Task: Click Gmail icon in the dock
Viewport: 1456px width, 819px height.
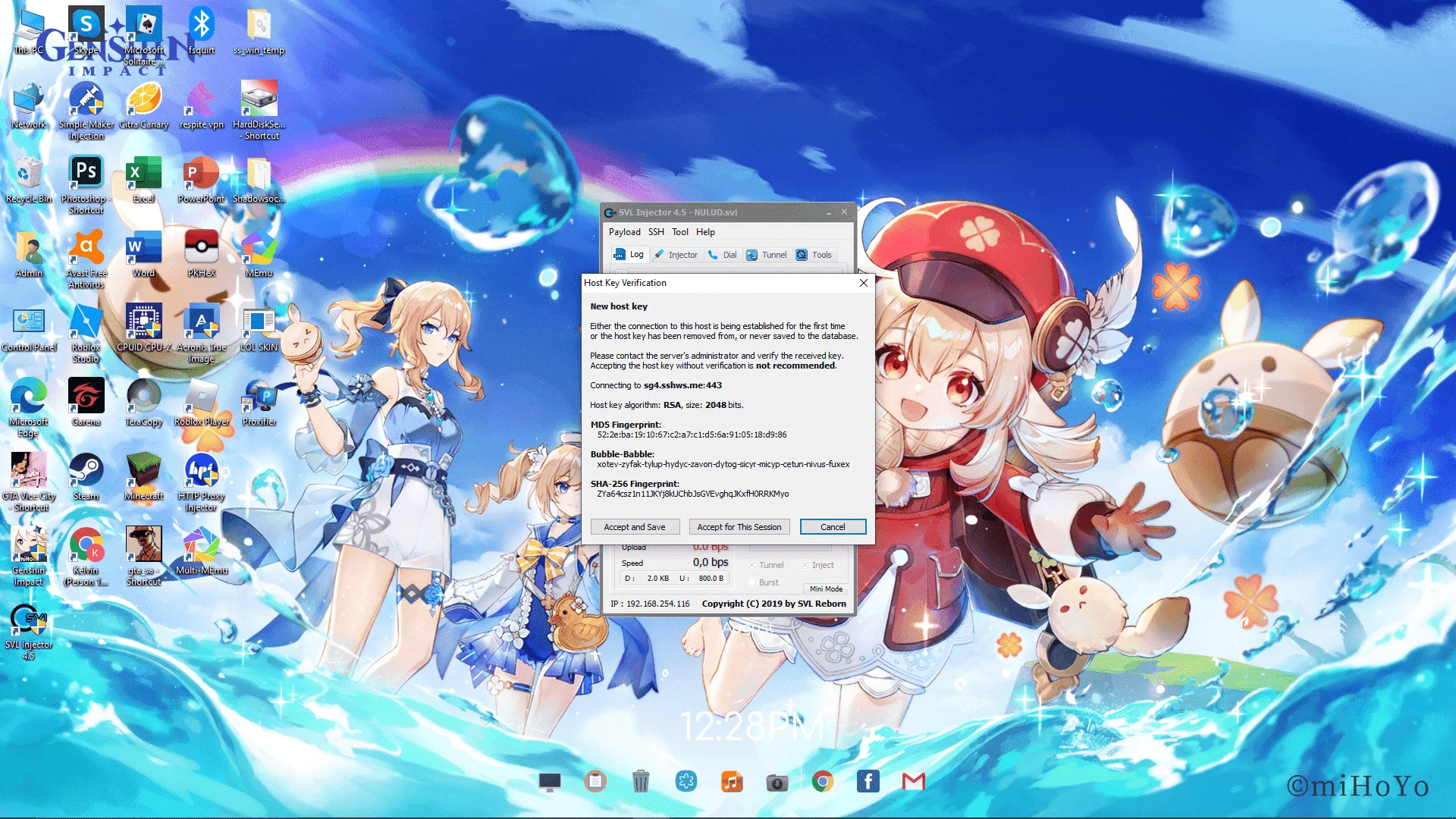Action: (914, 781)
